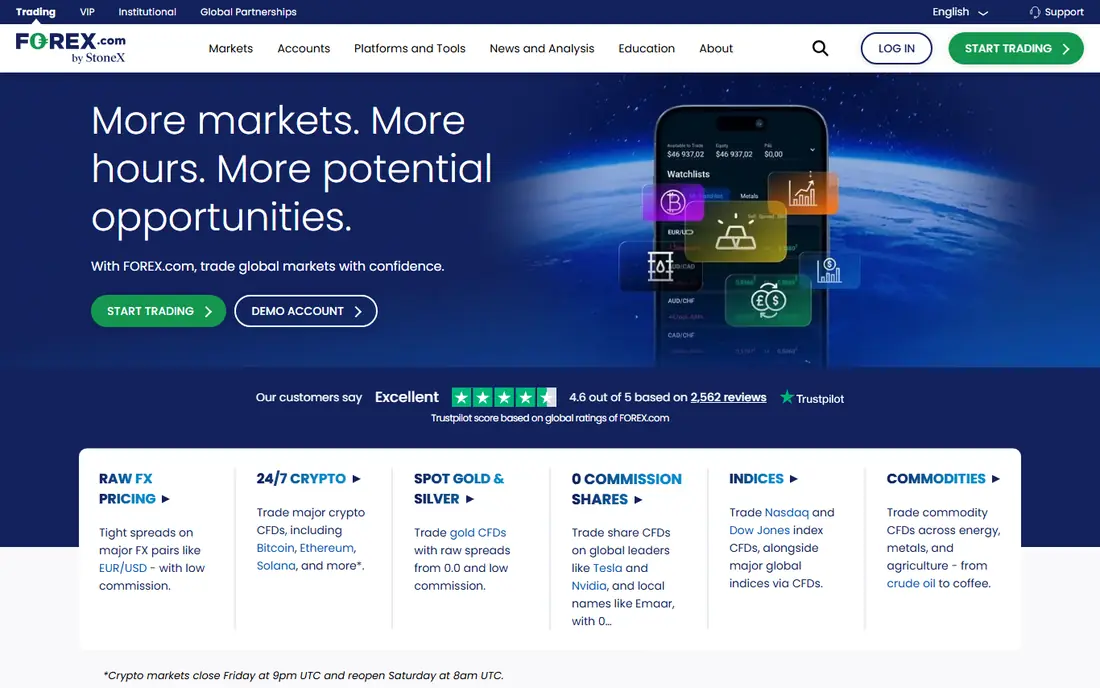Open the EUR/USD link
Screen dimensions: 1100x688
pos(123,568)
